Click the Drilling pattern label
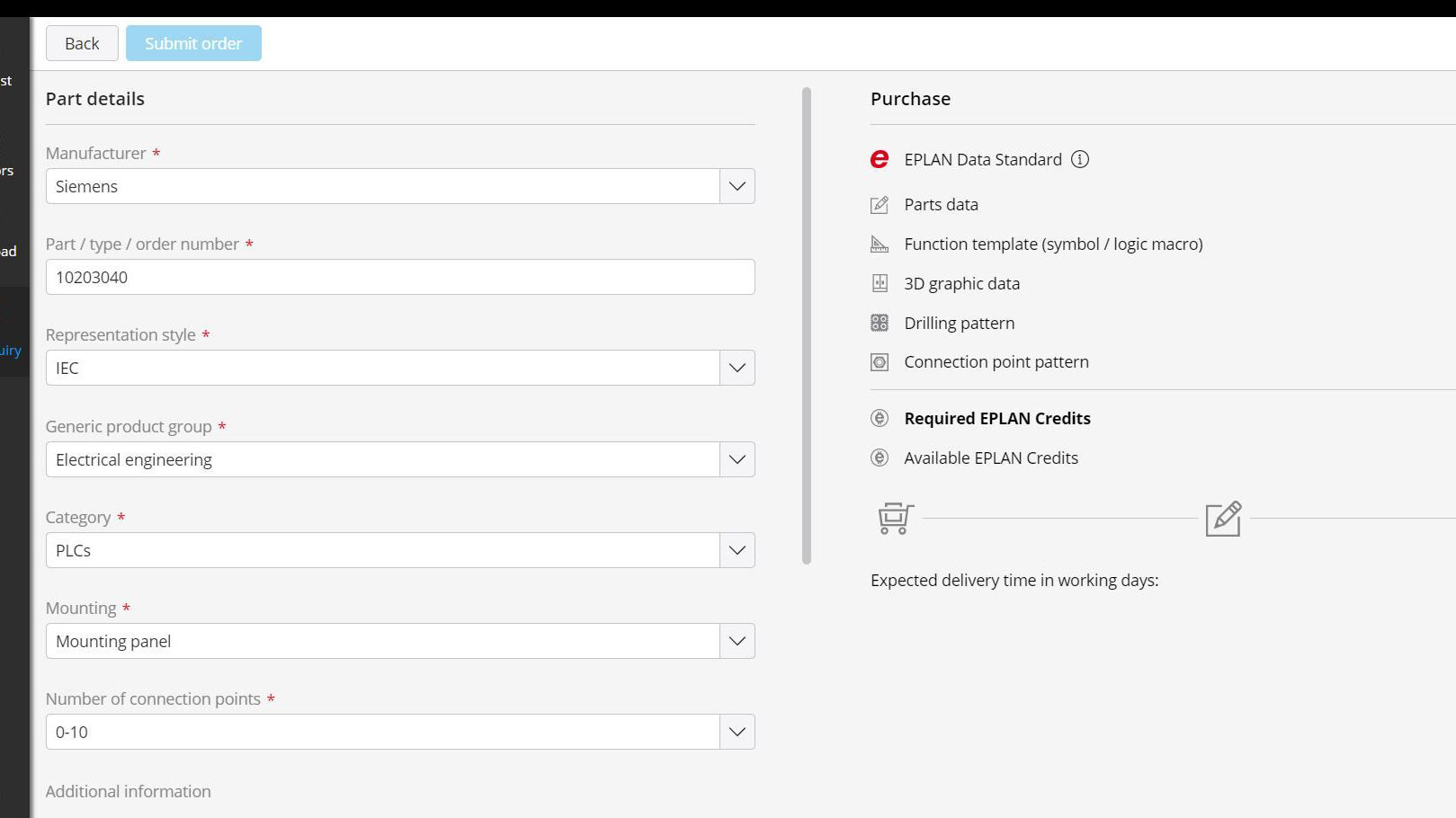1456x818 pixels. [959, 324]
